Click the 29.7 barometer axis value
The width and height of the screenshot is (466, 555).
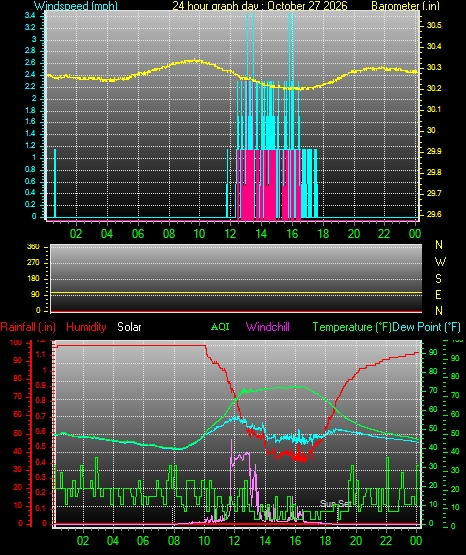[x=434, y=193]
